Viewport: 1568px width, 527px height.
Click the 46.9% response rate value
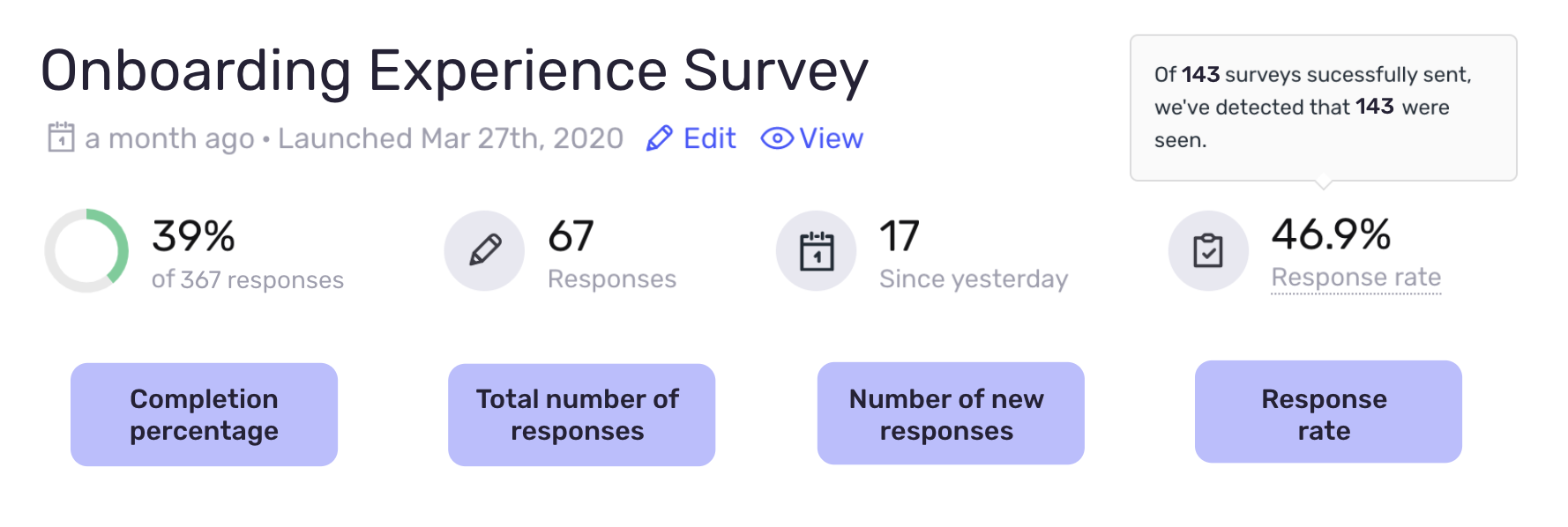pos(1331,234)
